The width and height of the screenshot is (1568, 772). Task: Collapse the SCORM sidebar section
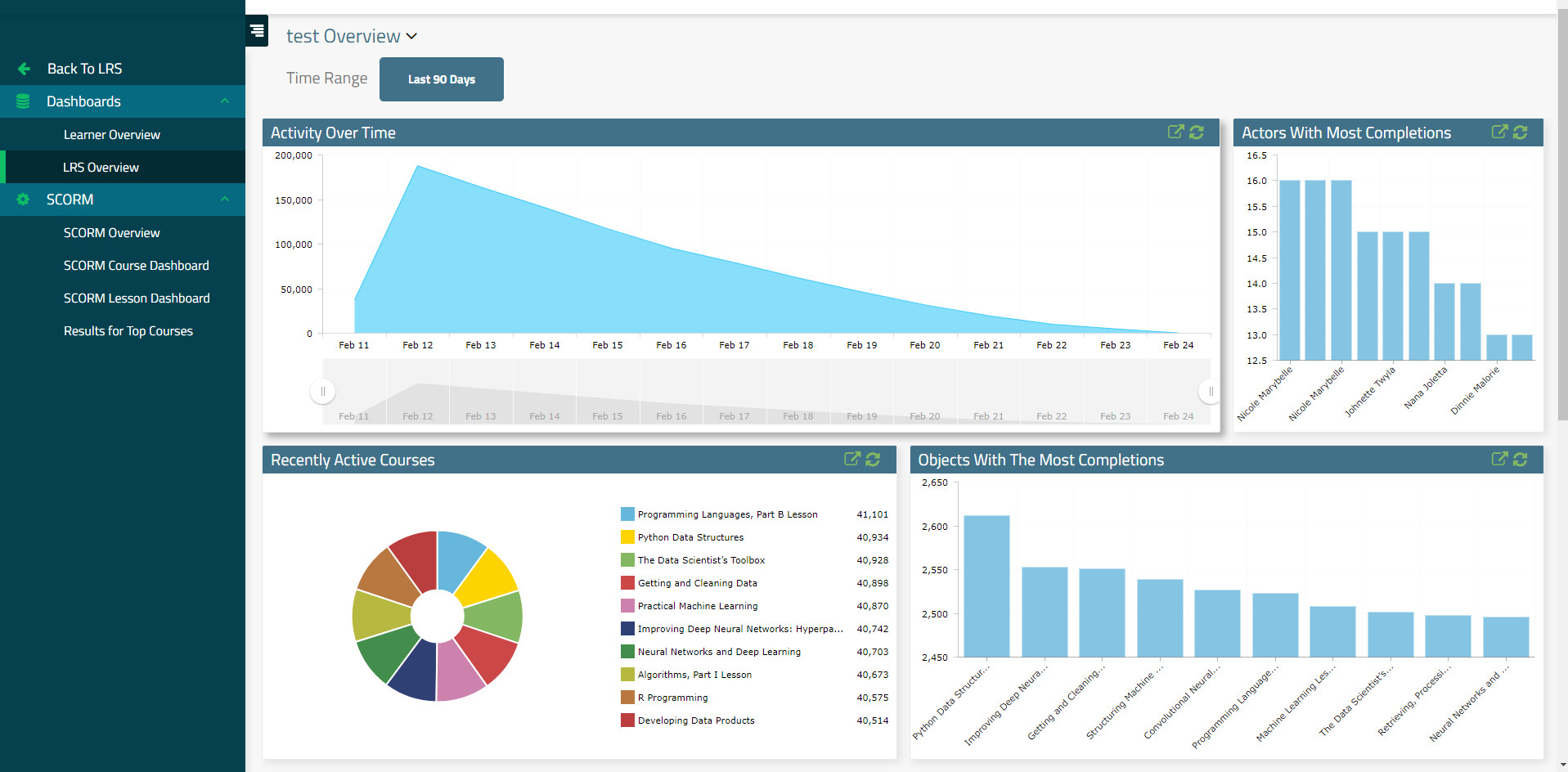(x=224, y=200)
